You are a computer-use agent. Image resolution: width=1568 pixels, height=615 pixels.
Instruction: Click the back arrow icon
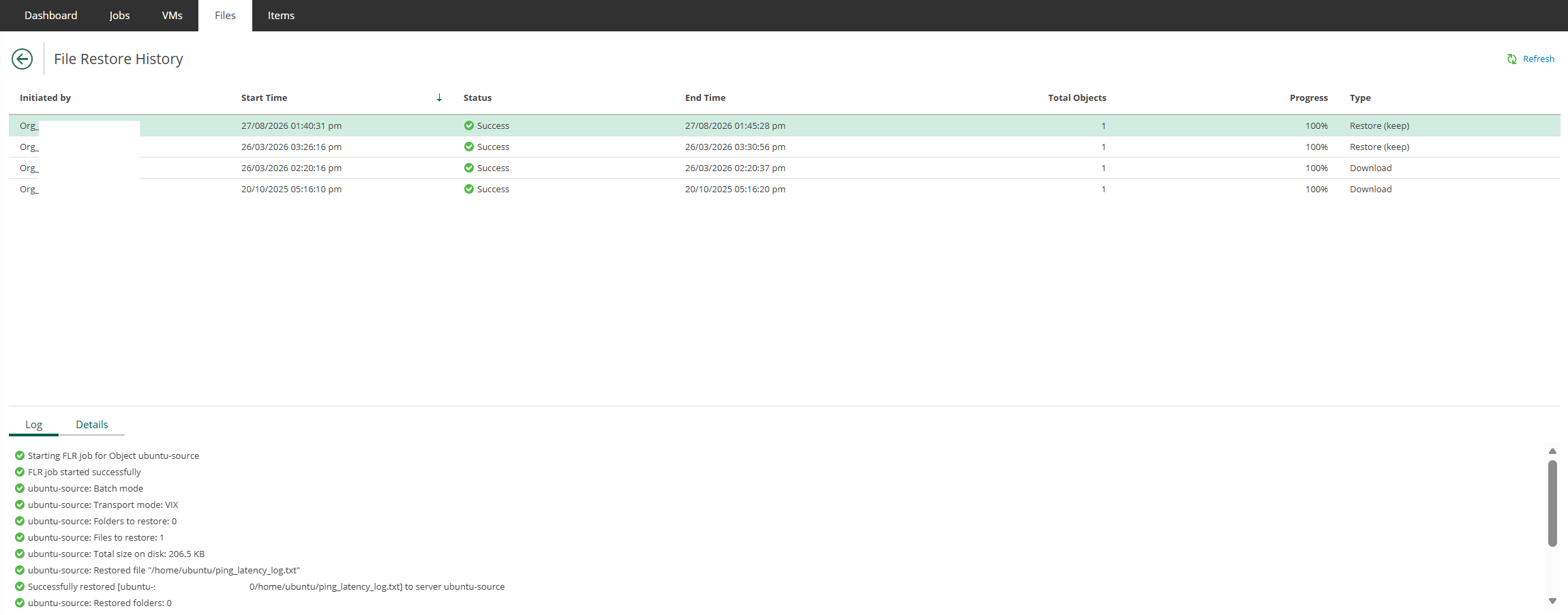coord(22,59)
